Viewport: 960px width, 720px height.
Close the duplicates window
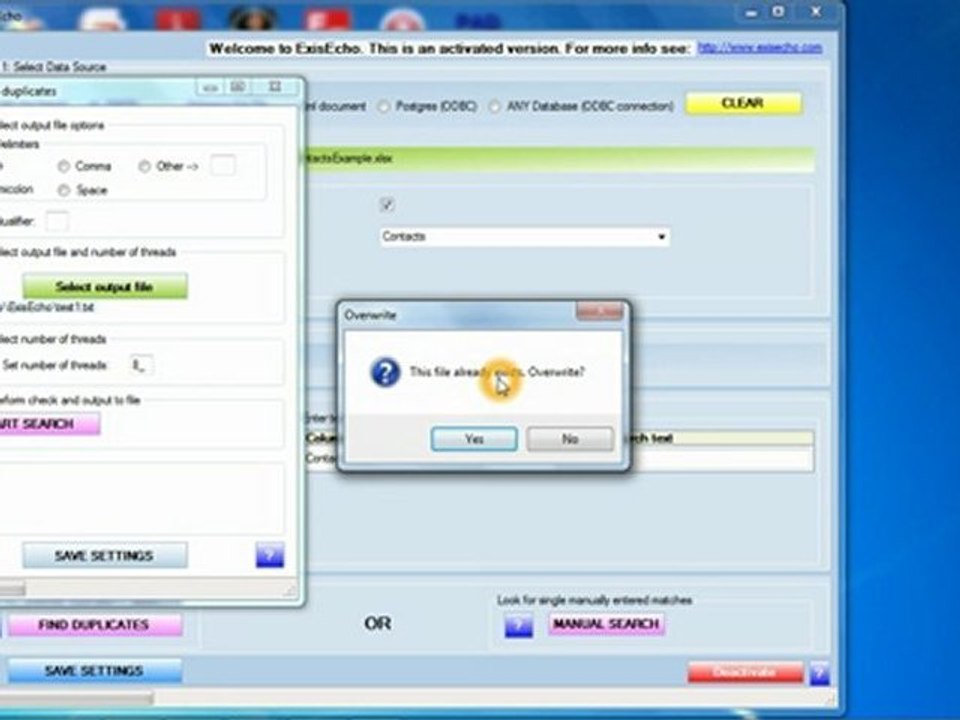tap(275, 88)
